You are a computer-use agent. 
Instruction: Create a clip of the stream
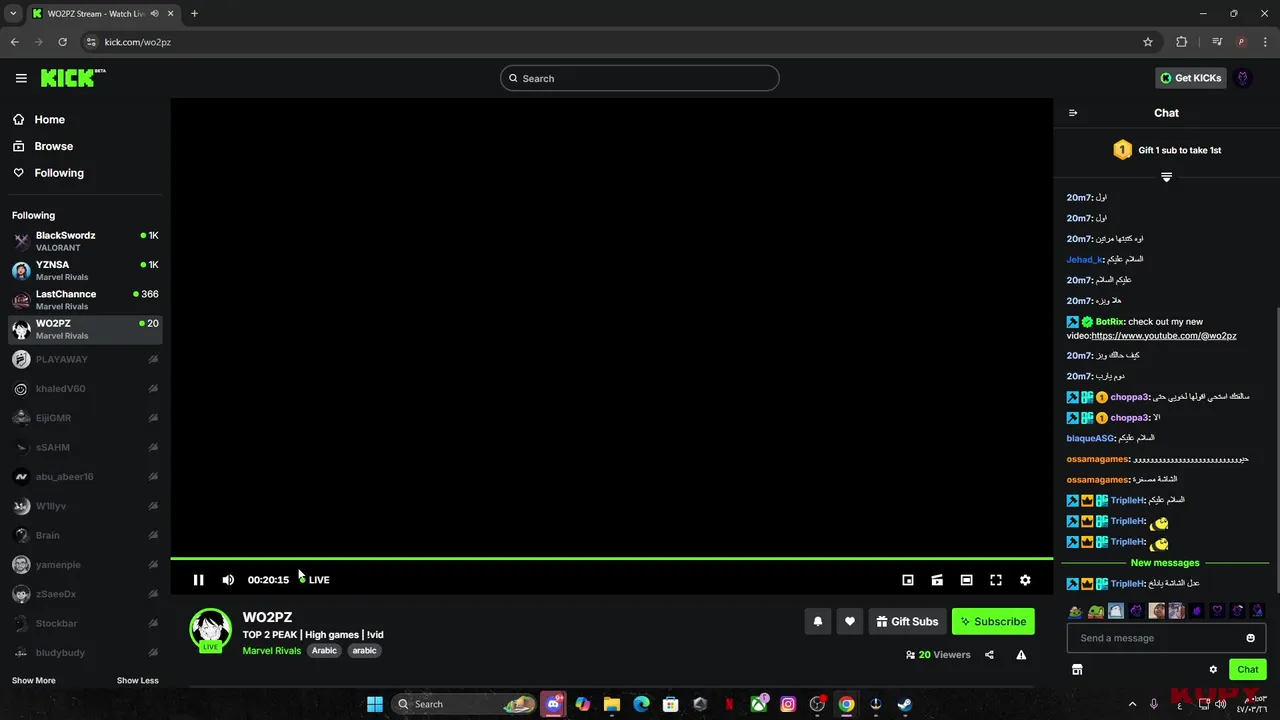pos(937,580)
